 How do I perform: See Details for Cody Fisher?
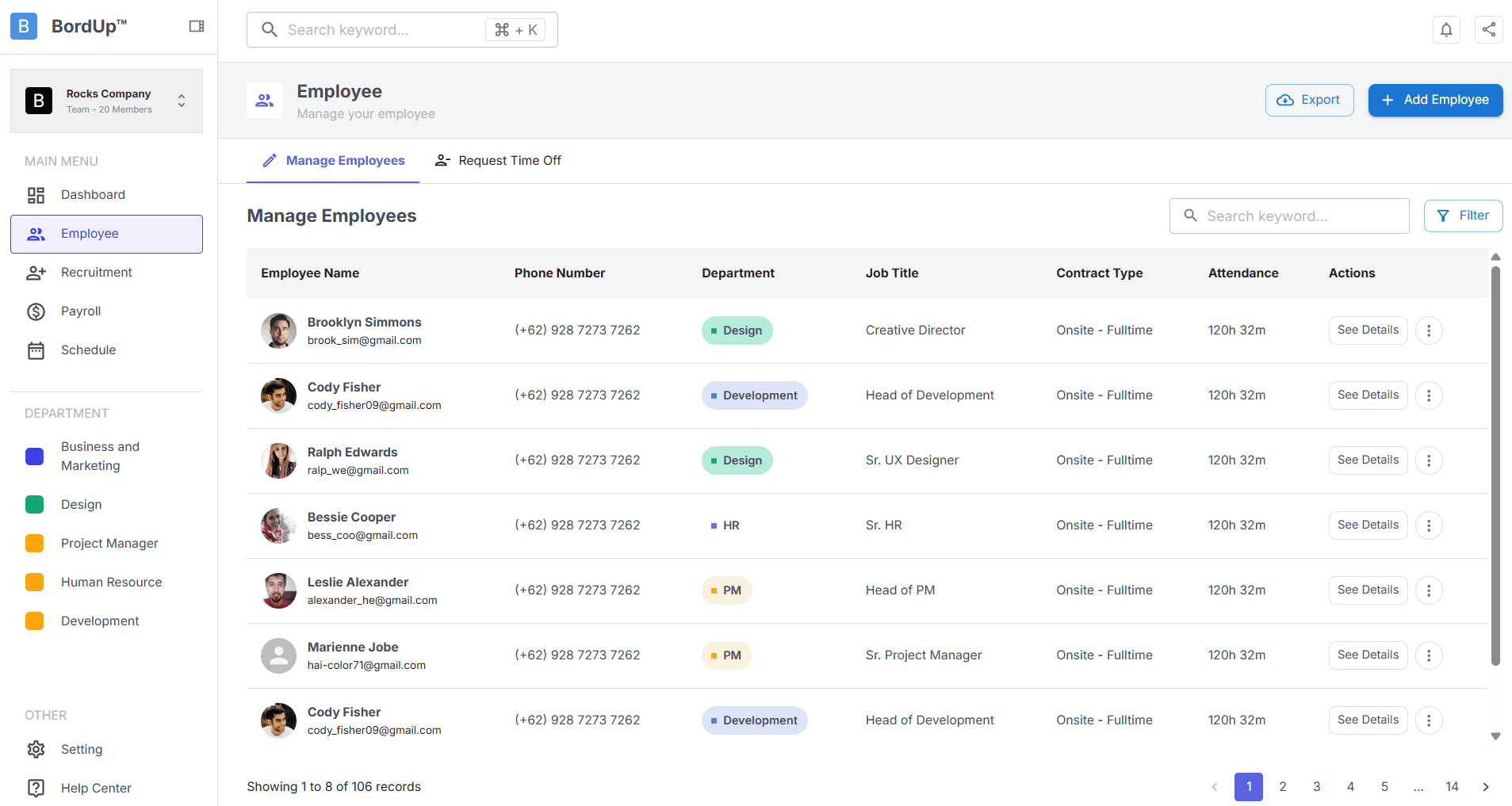coord(1367,395)
